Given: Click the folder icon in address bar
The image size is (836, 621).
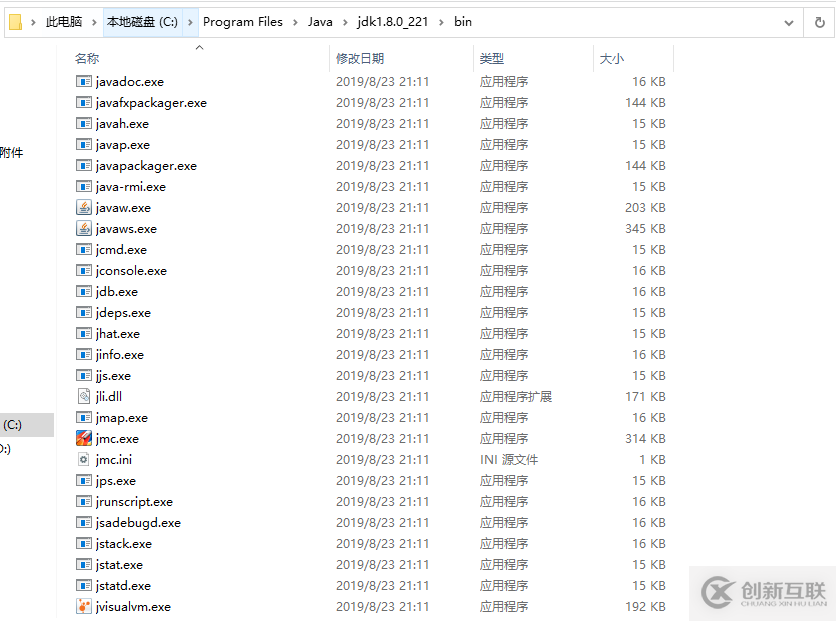Looking at the screenshot, I should click(x=15, y=22).
